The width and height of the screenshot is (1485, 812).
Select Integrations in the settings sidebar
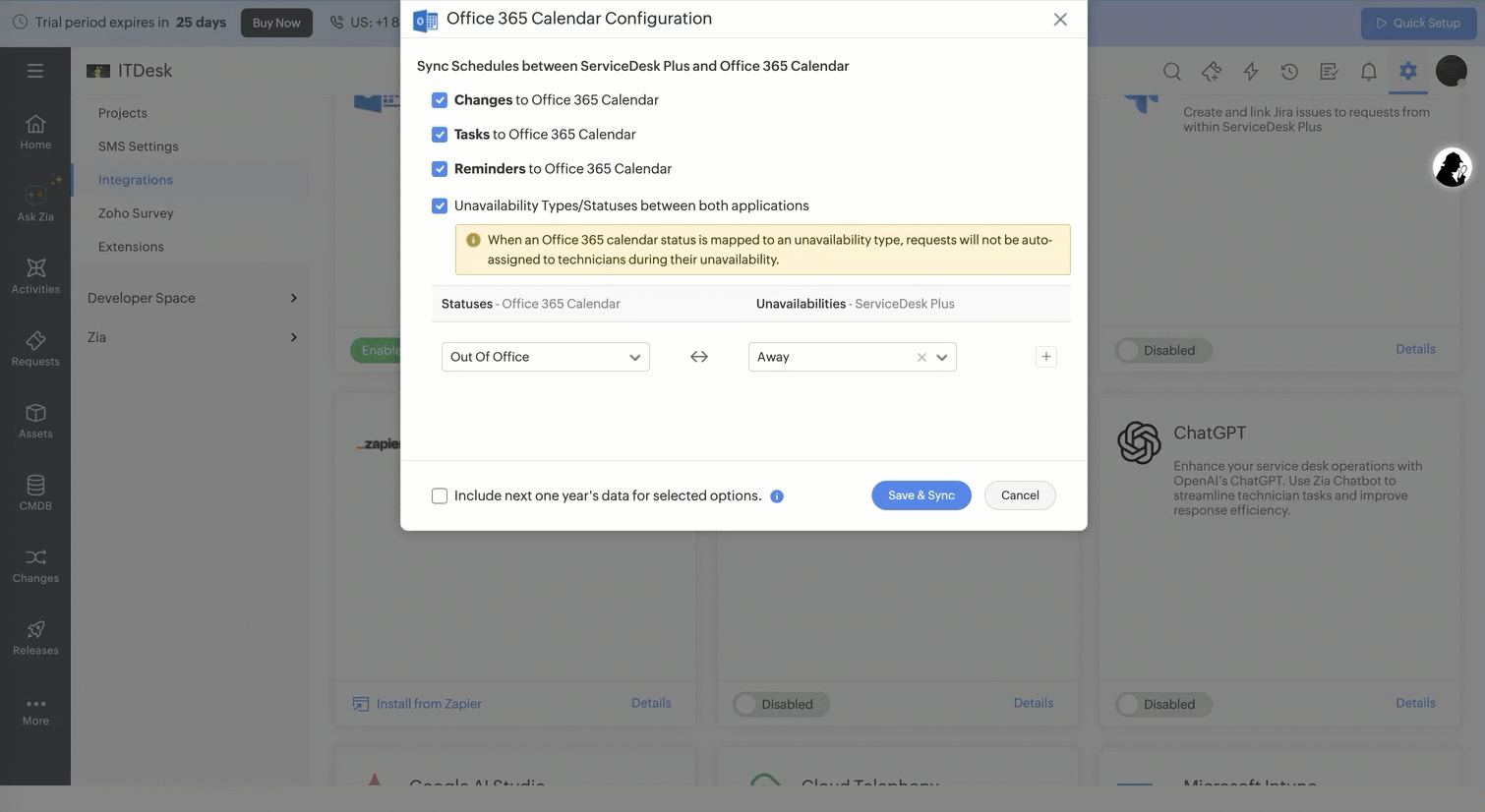coord(136,180)
